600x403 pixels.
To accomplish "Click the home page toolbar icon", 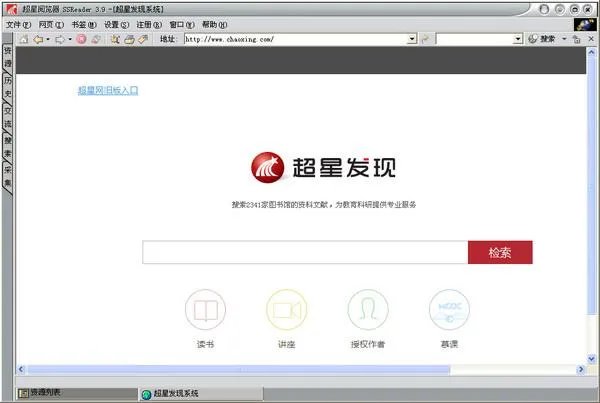I will pos(24,39).
